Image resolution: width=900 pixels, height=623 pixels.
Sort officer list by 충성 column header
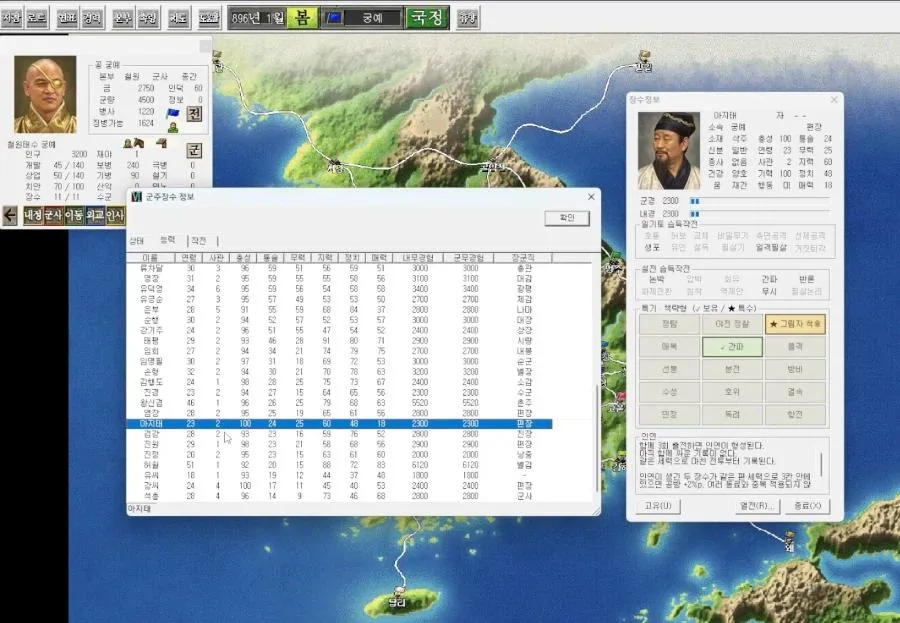244,258
